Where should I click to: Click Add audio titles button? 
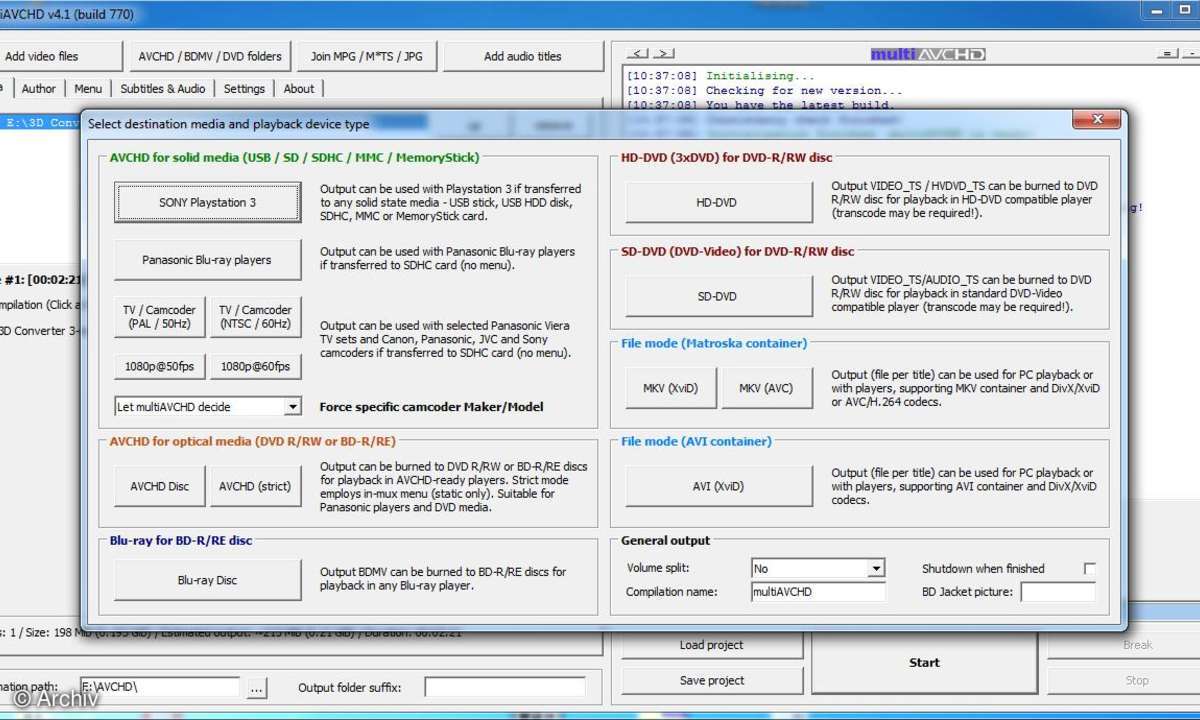click(x=523, y=56)
